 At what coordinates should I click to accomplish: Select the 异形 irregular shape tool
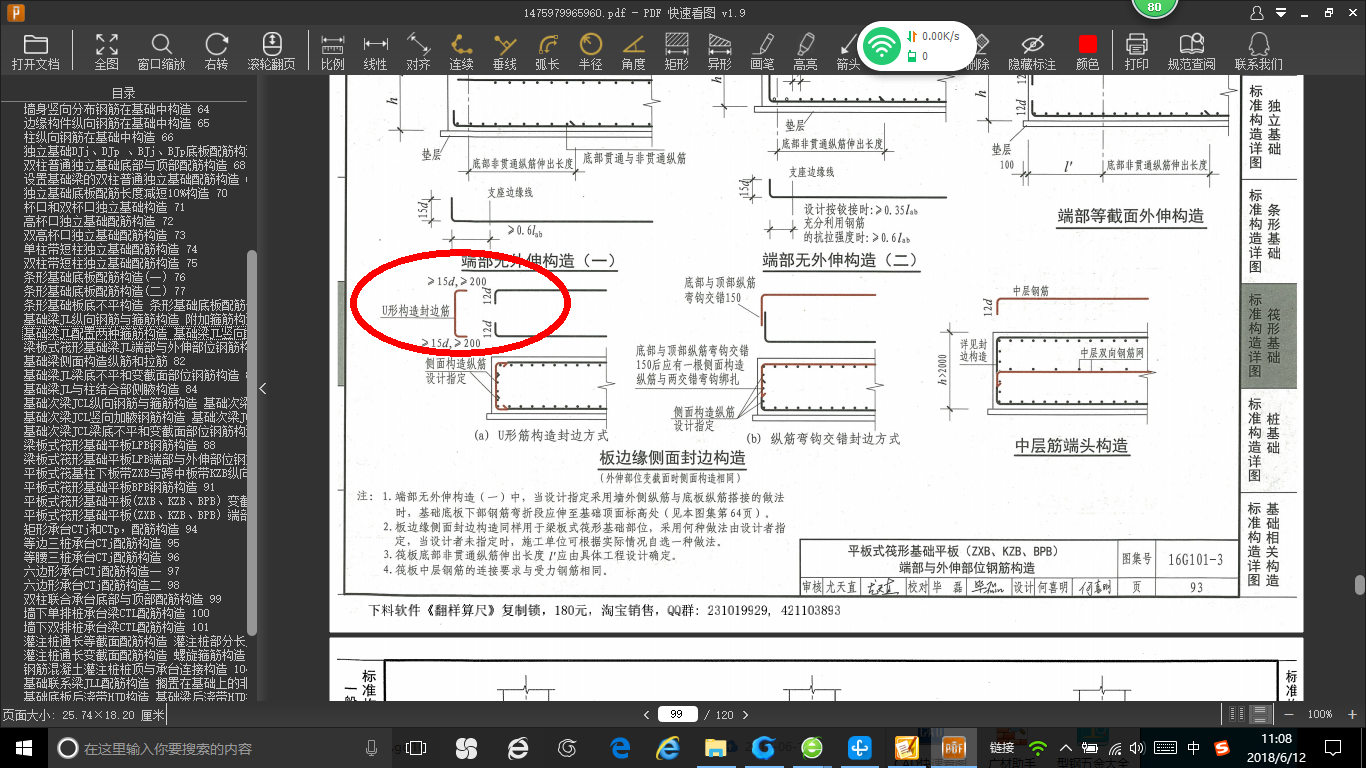click(719, 51)
